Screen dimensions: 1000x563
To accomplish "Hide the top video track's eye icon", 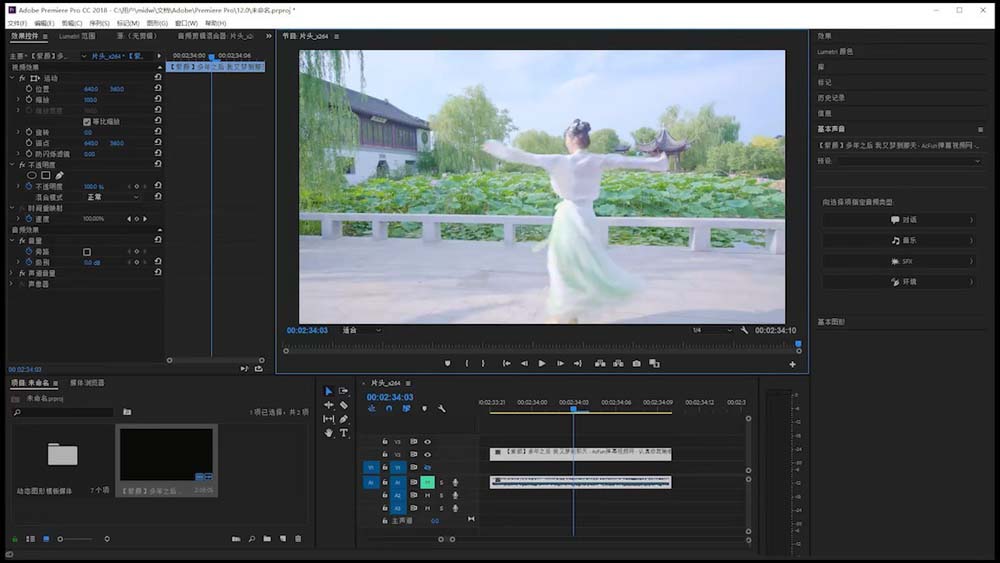I will tap(427, 441).
